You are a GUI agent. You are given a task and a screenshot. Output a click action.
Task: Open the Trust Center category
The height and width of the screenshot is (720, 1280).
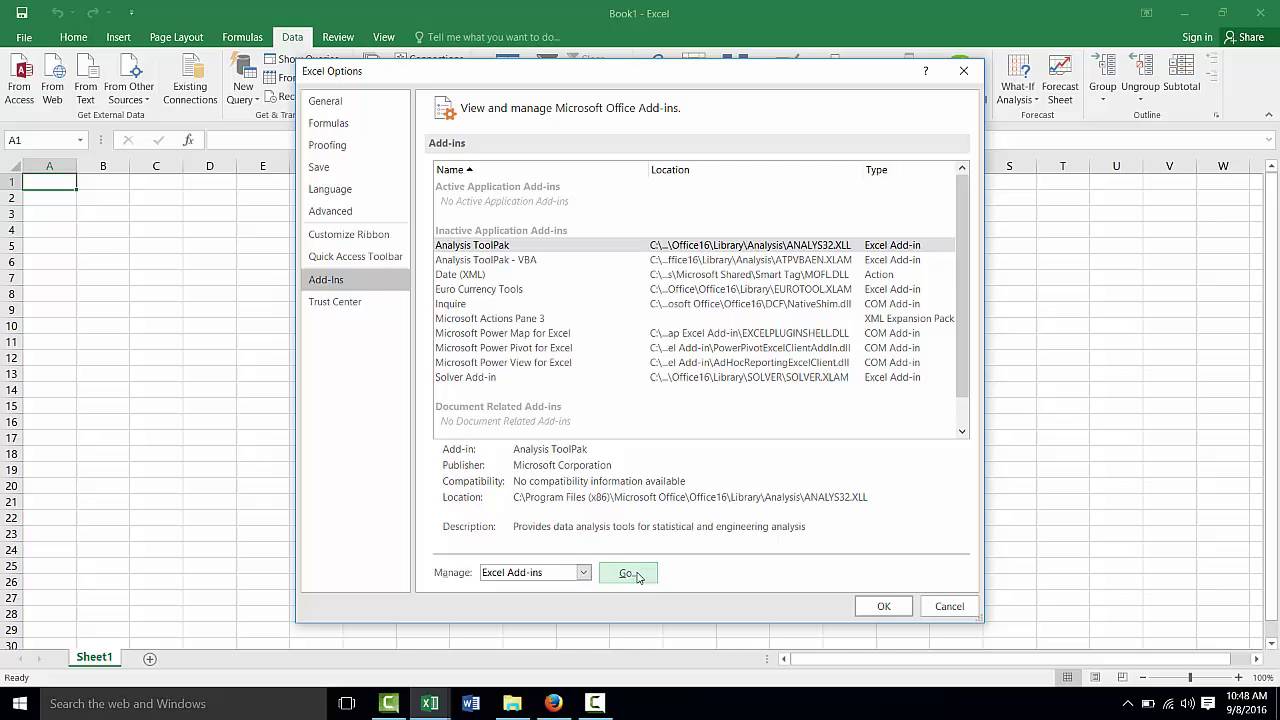point(355,301)
